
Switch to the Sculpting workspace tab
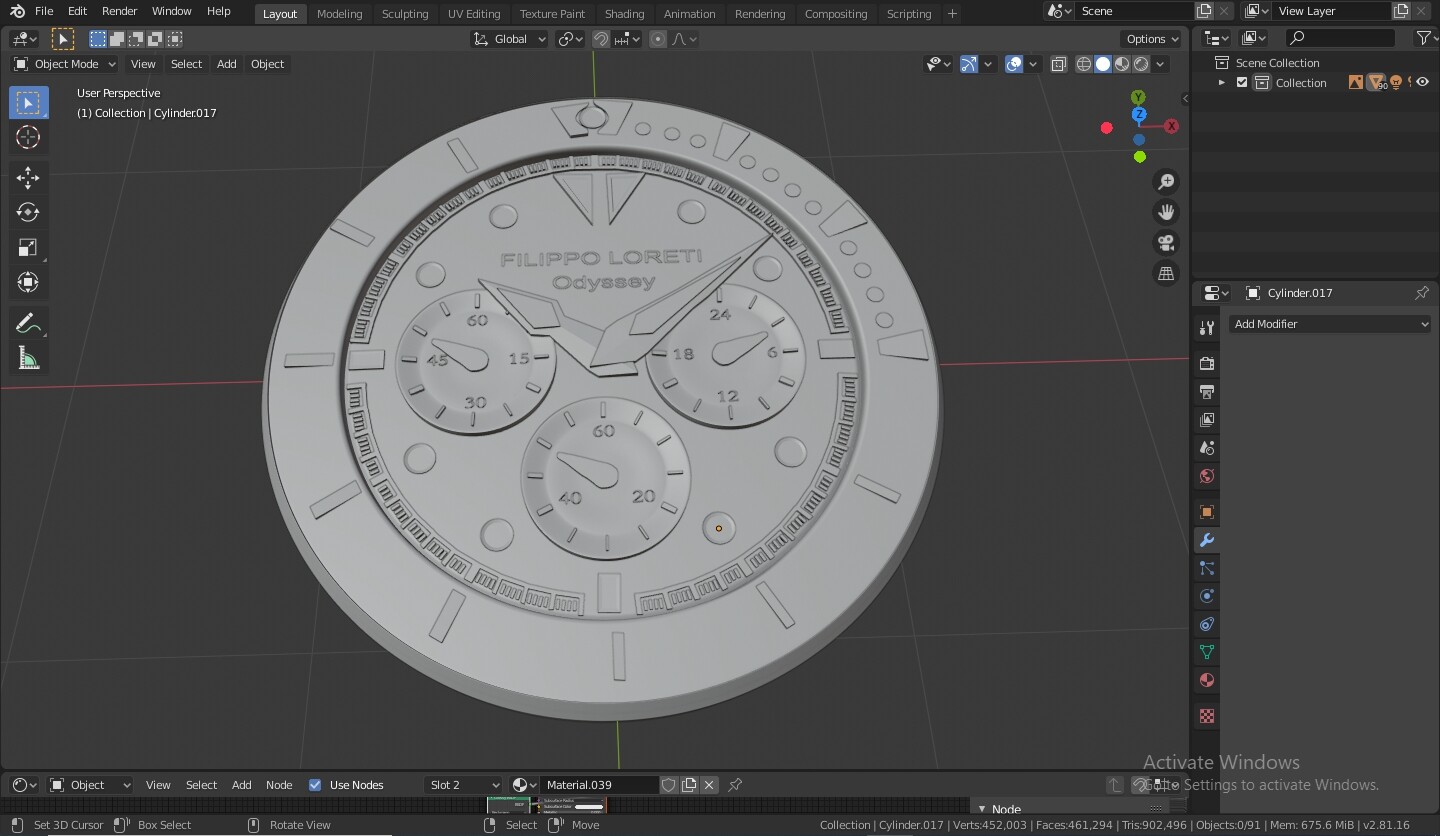tap(405, 14)
